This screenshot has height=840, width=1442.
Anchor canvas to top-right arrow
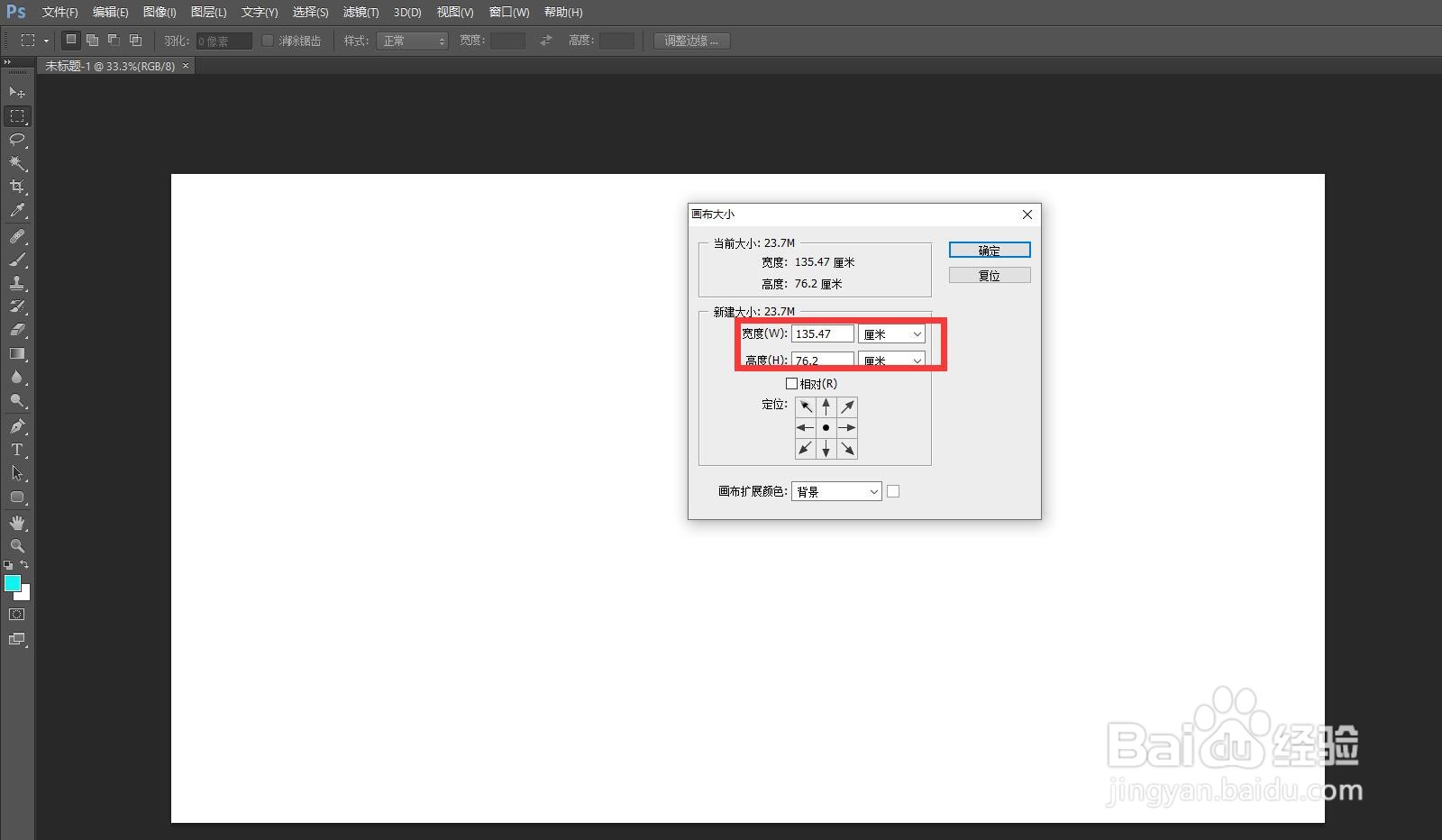coord(847,406)
